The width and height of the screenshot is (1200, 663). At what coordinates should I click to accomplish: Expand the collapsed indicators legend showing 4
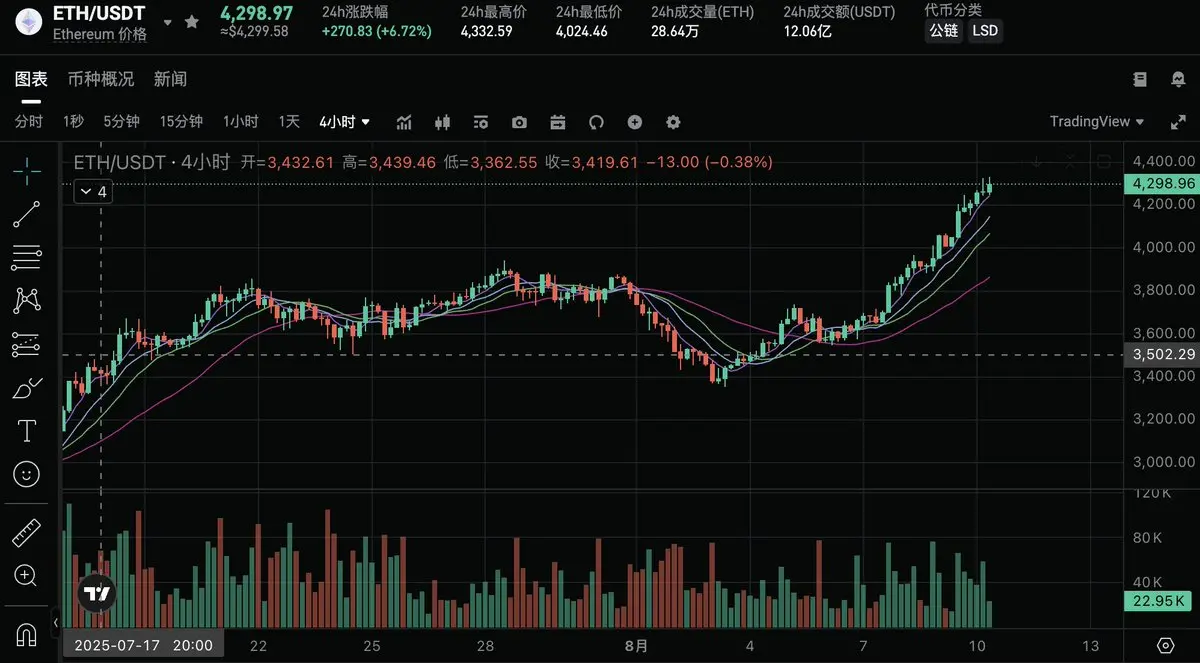tap(93, 192)
